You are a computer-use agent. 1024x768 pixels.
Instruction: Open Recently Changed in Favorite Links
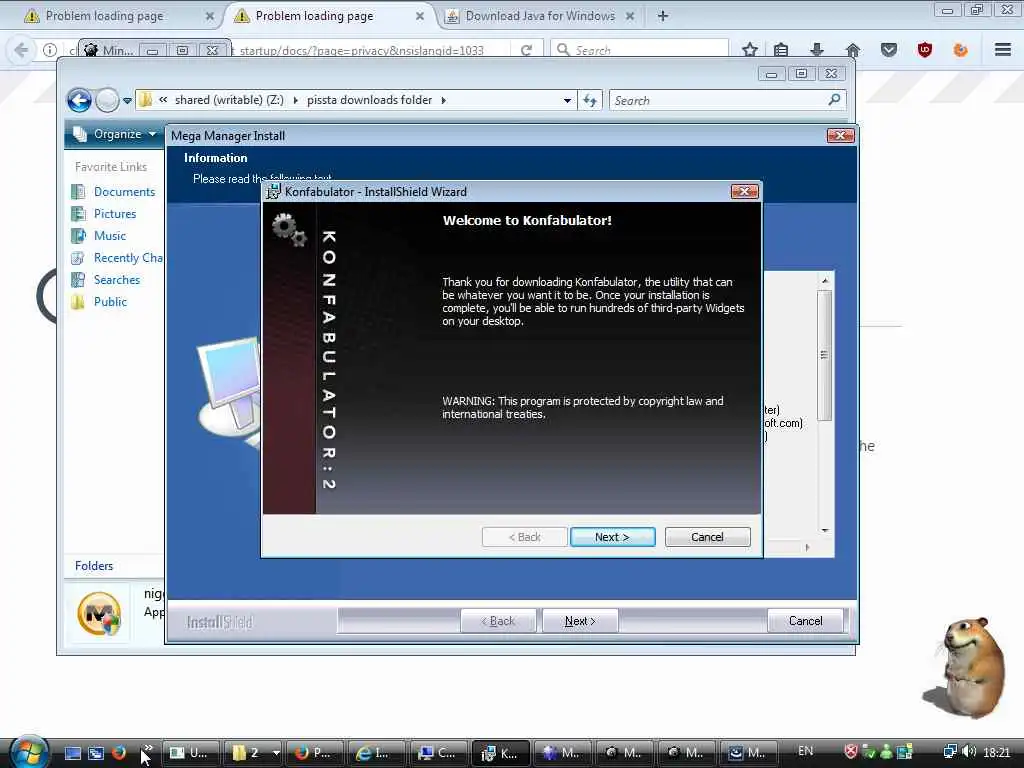click(128, 258)
